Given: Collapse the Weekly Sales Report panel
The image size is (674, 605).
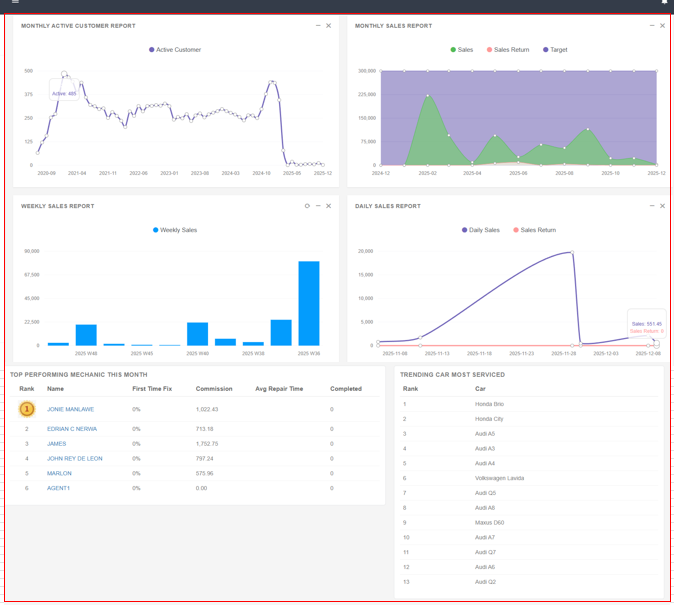Looking at the screenshot, I should point(318,206).
